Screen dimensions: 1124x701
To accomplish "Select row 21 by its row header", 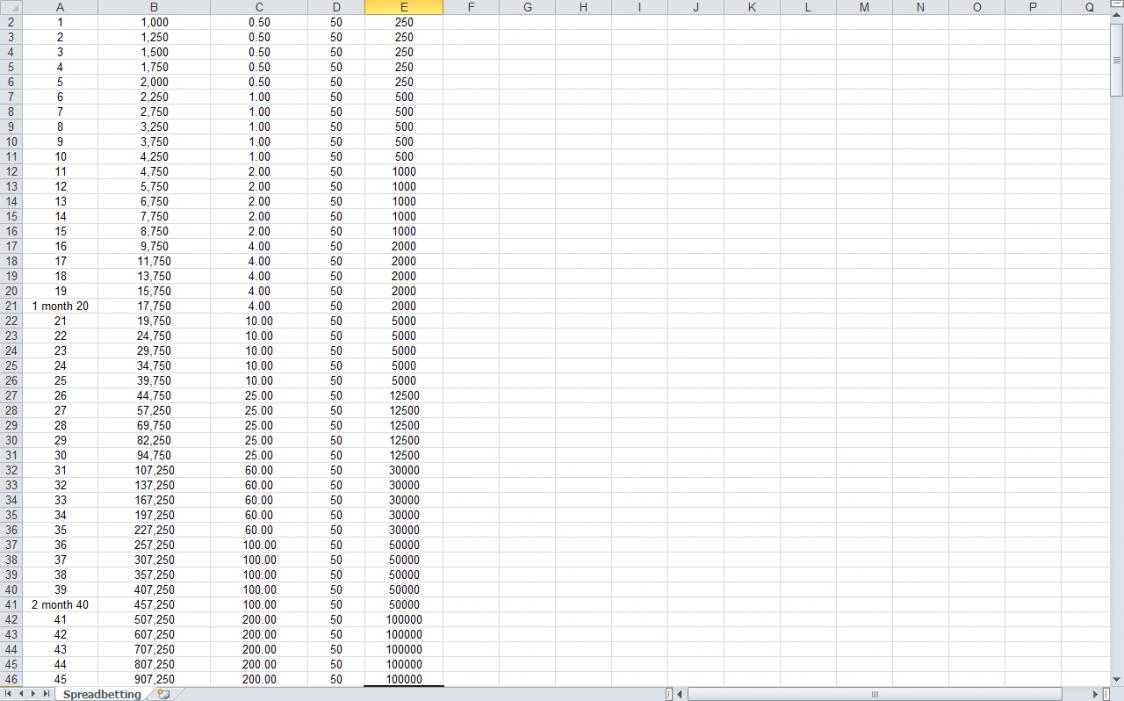I will pos(11,306).
